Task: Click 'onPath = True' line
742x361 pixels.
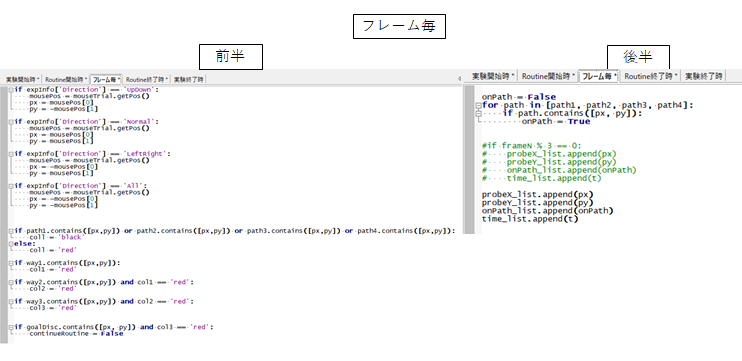Action: (556, 122)
